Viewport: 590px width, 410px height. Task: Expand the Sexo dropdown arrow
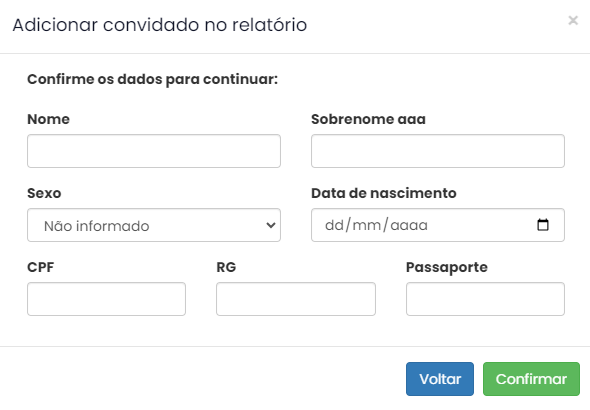click(271, 225)
